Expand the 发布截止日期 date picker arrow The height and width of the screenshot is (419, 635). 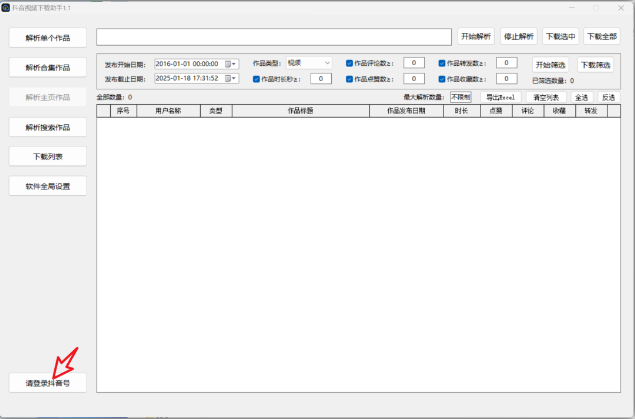pyautogui.click(x=236, y=78)
